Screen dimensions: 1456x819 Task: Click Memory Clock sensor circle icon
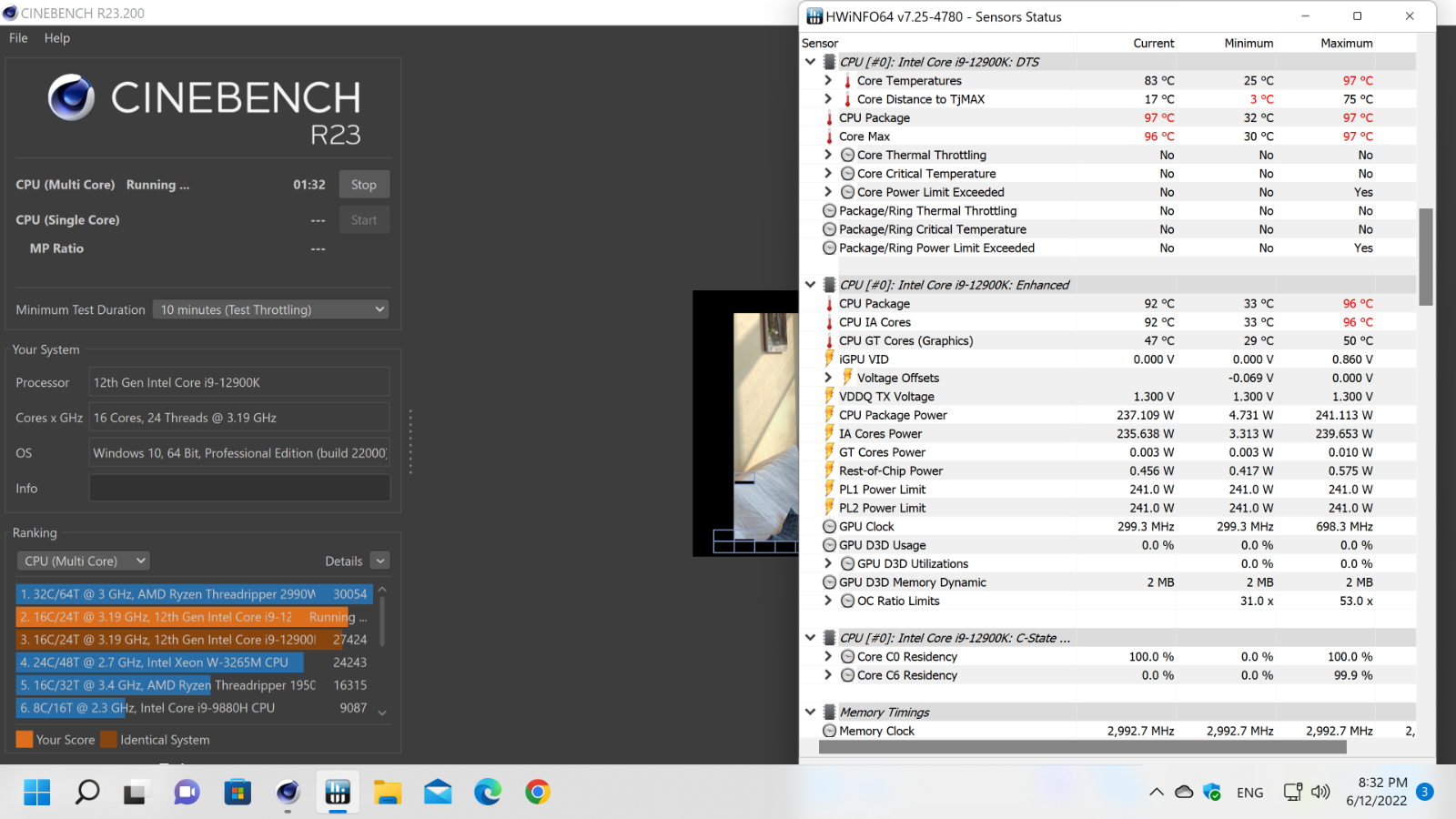coord(829,731)
